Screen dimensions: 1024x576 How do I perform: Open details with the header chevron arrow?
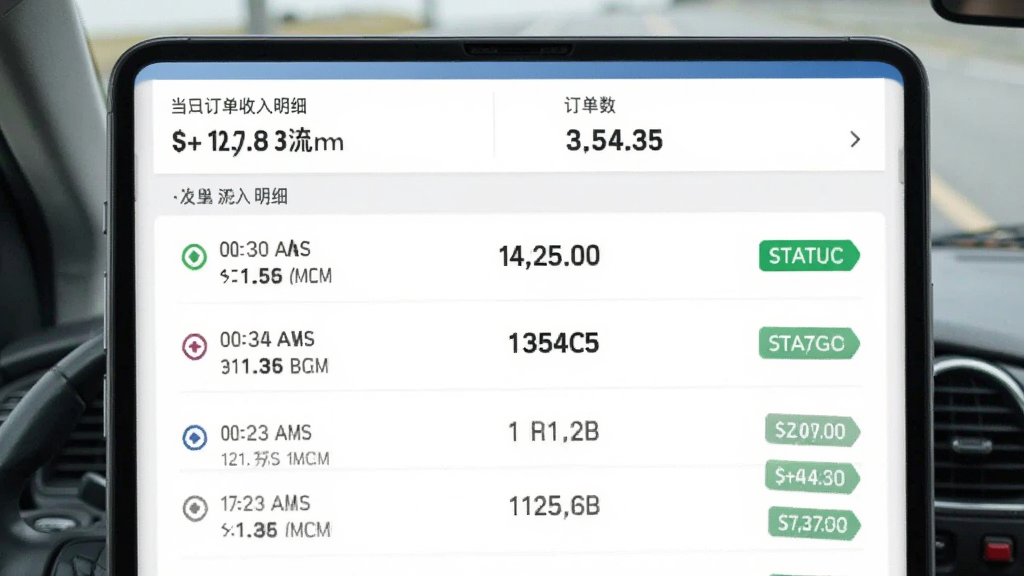[855, 139]
